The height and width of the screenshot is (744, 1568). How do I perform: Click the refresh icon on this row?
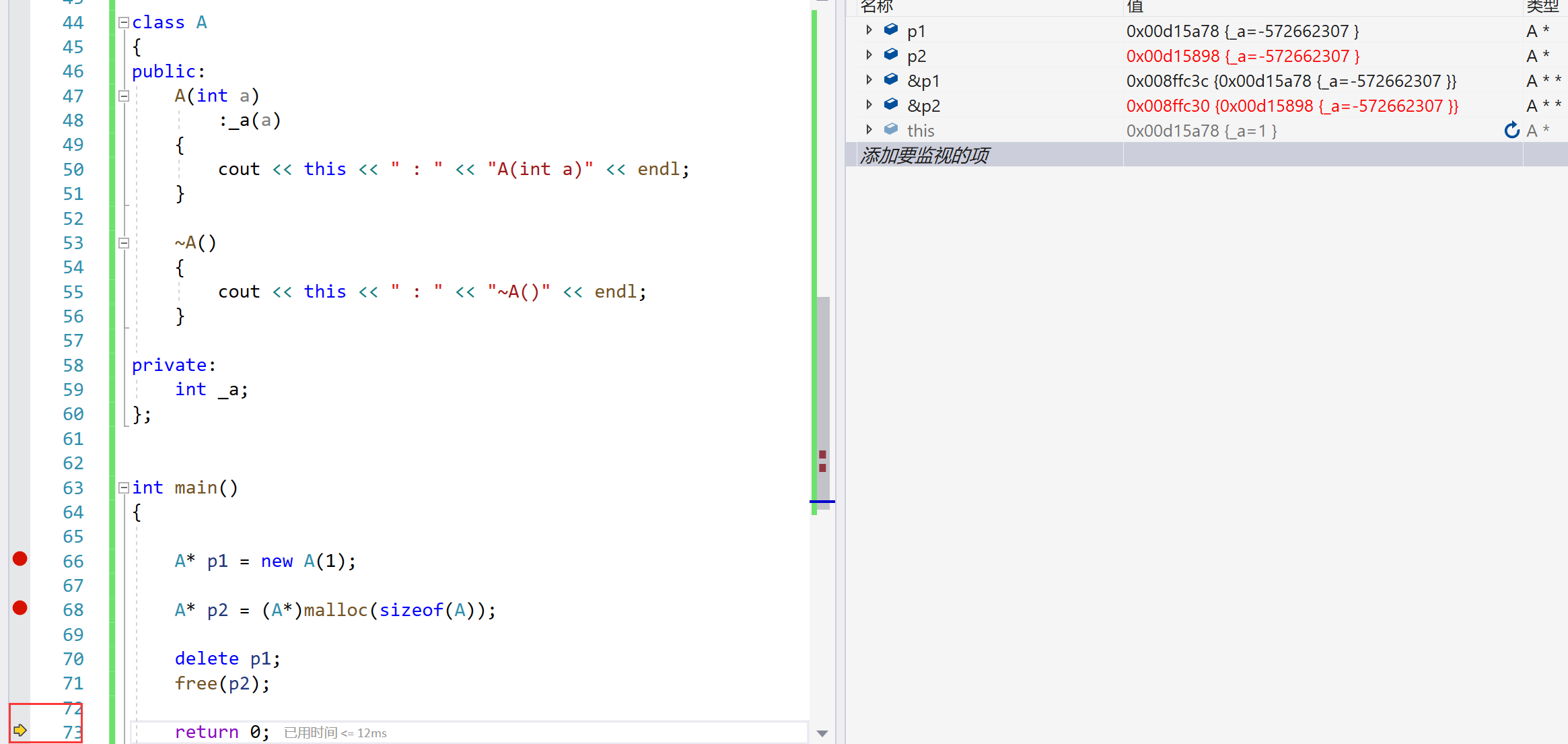1511,131
